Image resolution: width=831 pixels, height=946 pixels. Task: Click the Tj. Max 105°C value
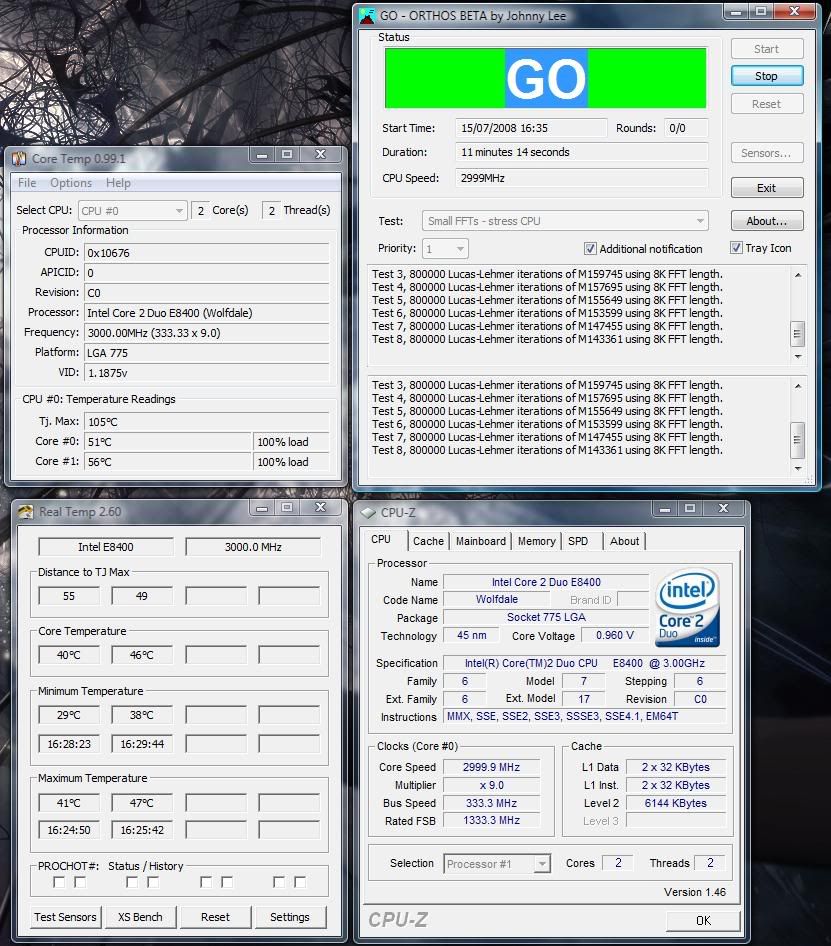point(207,422)
